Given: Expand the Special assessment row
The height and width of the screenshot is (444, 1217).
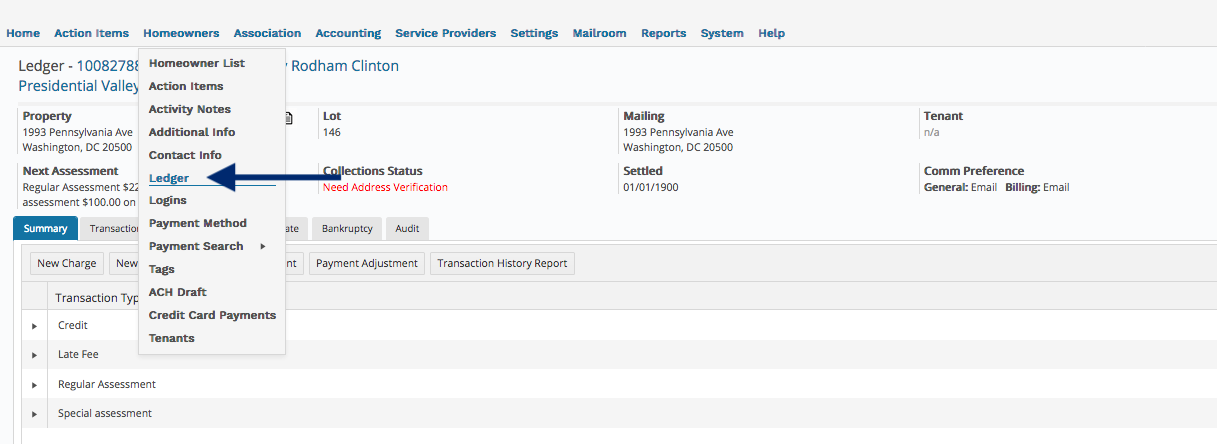Looking at the screenshot, I should click(x=34, y=413).
